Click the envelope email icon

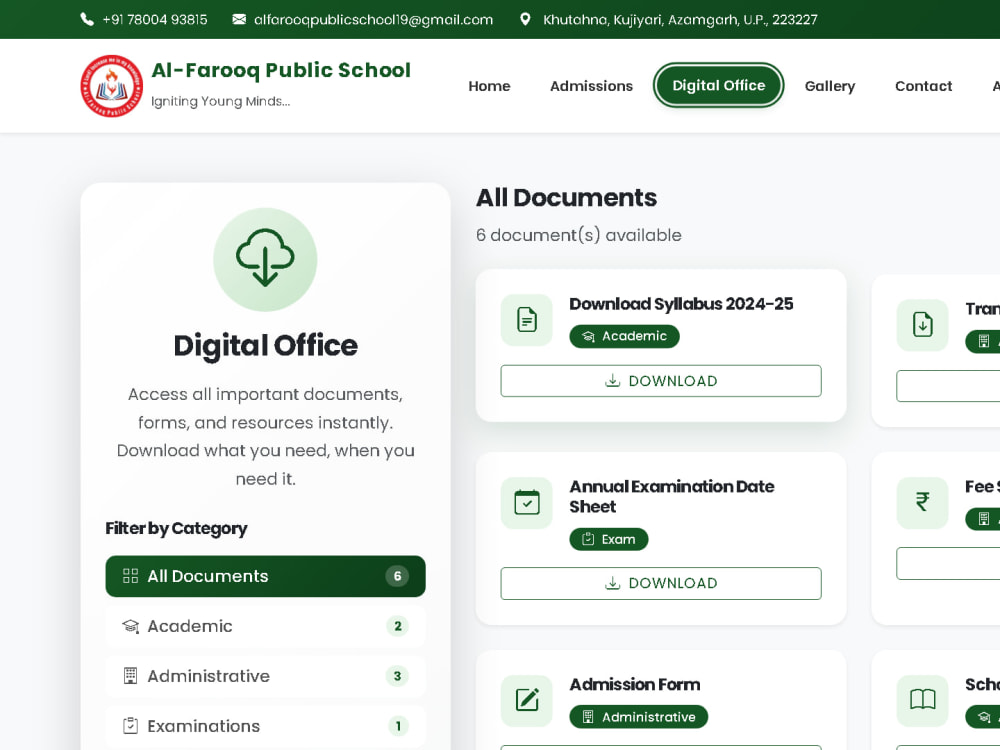(239, 19)
